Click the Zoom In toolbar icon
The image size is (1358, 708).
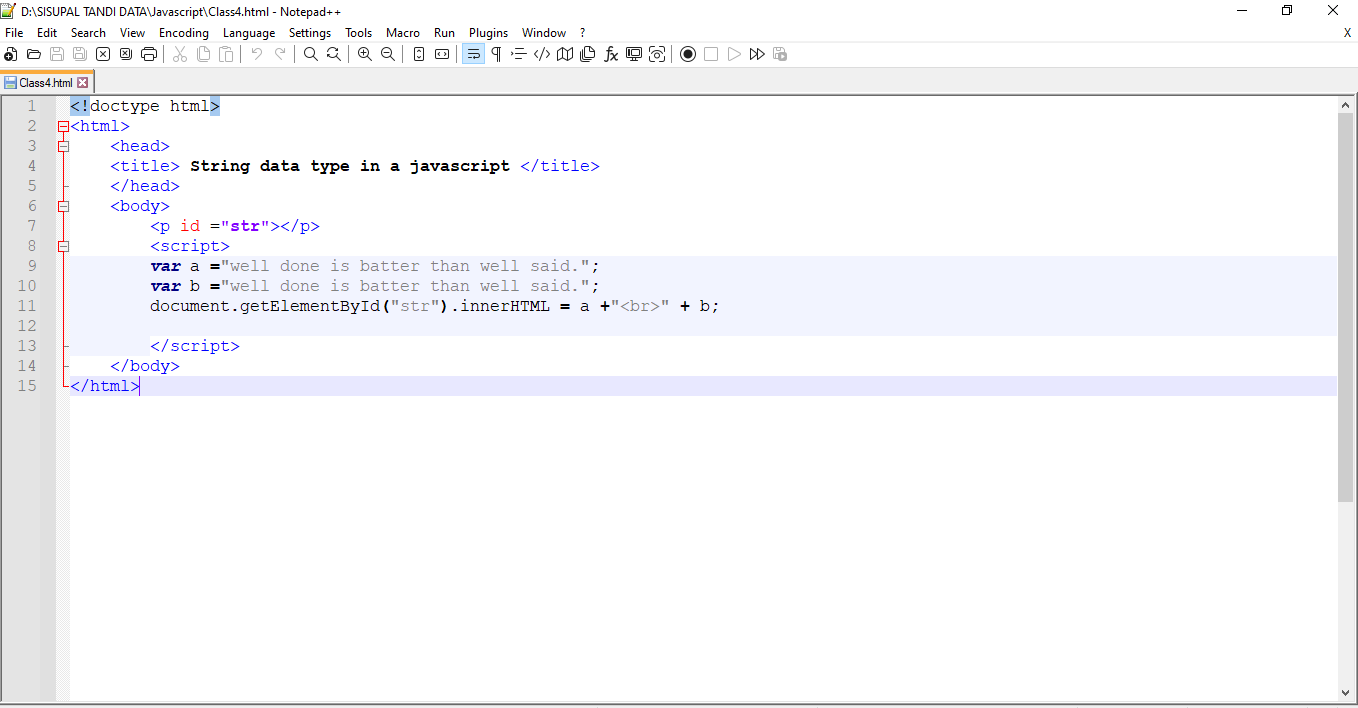tap(365, 54)
